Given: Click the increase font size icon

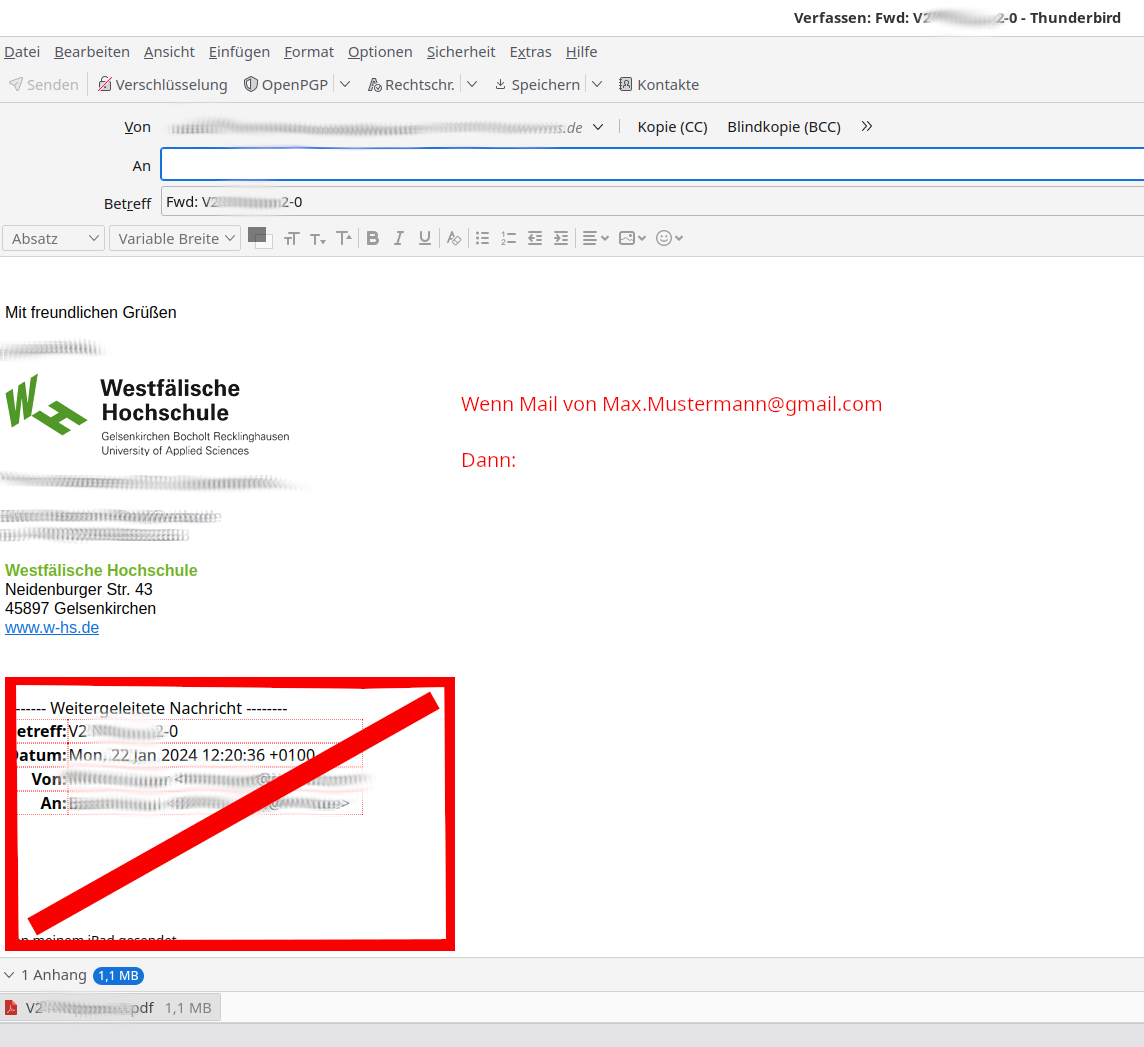Looking at the screenshot, I should (344, 238).
